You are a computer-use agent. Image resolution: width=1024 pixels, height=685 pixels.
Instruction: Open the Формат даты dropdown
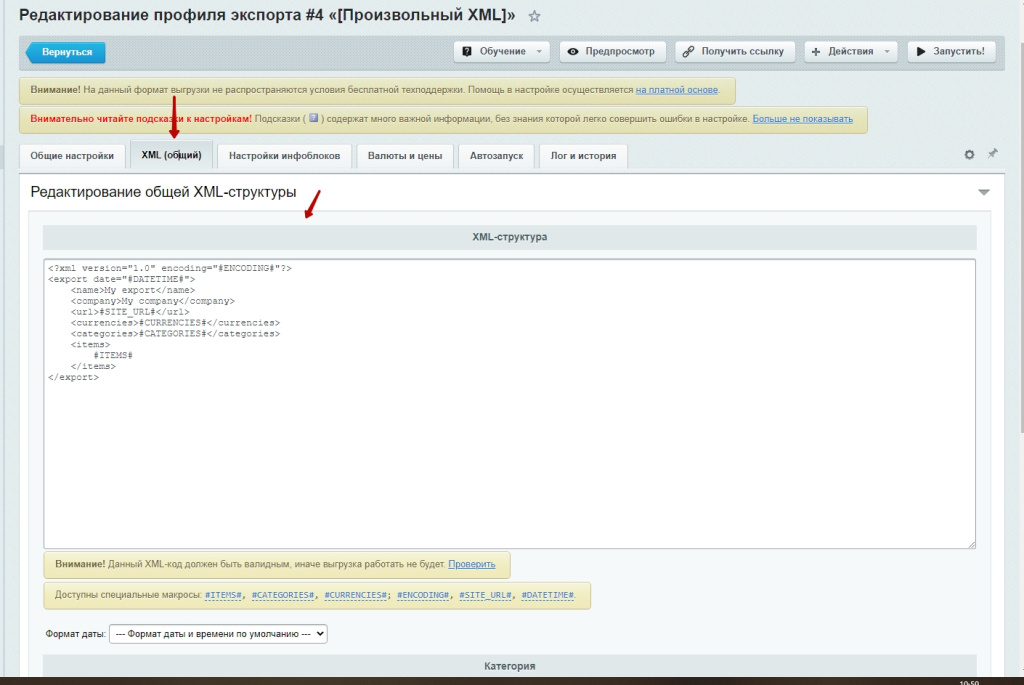coord(218,634)
